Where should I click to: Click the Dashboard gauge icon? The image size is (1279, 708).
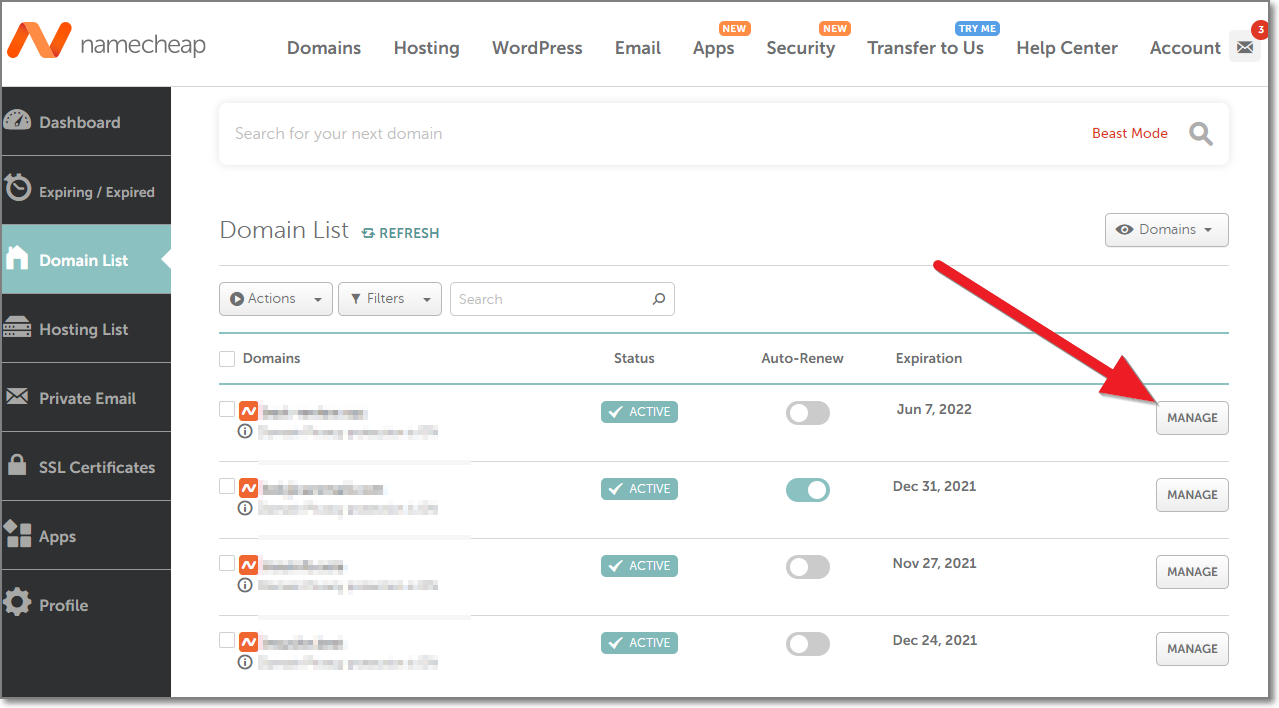pyautogui.click(x=18, y=121)
